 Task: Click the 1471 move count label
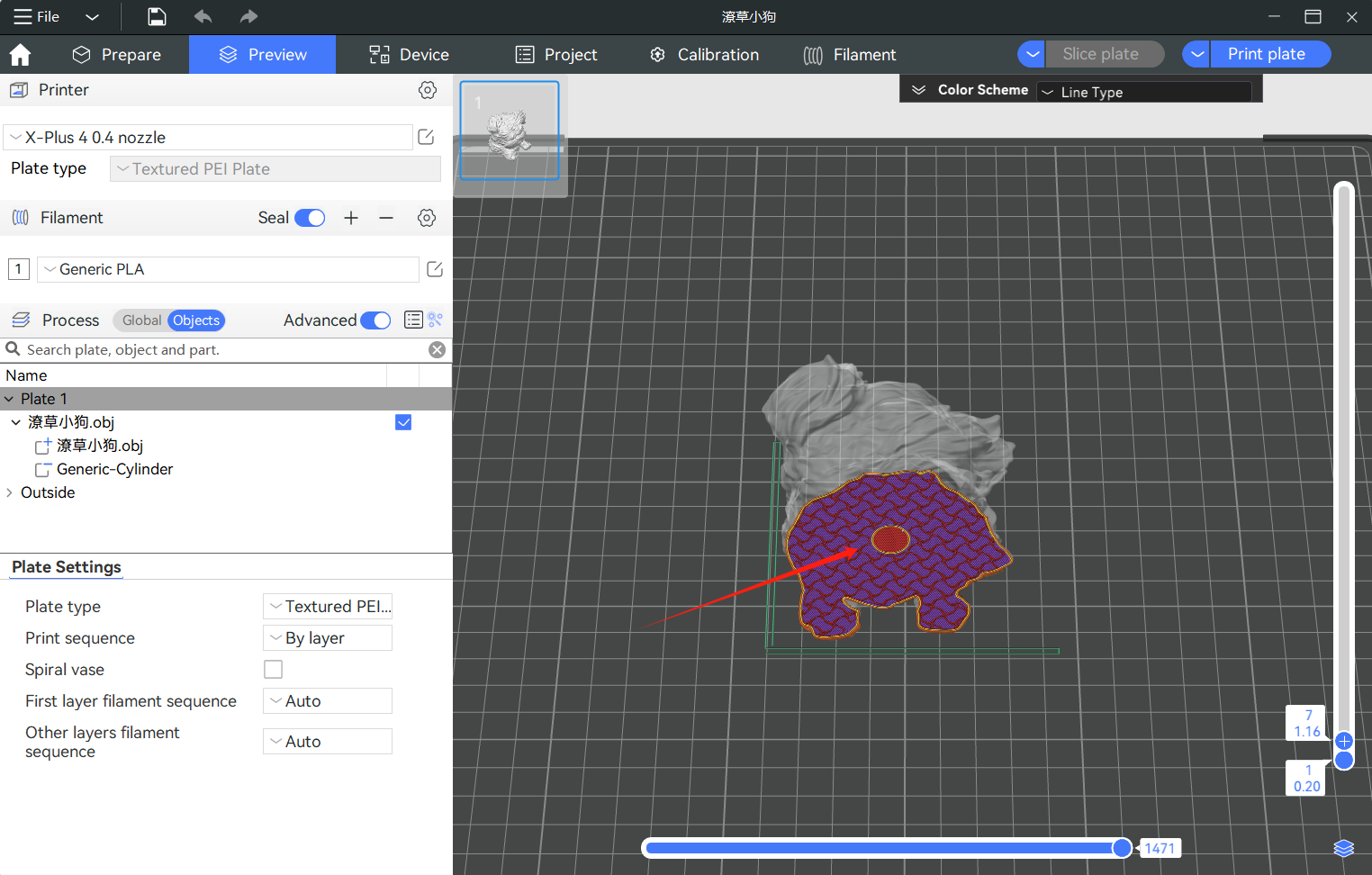[1160, 848]
